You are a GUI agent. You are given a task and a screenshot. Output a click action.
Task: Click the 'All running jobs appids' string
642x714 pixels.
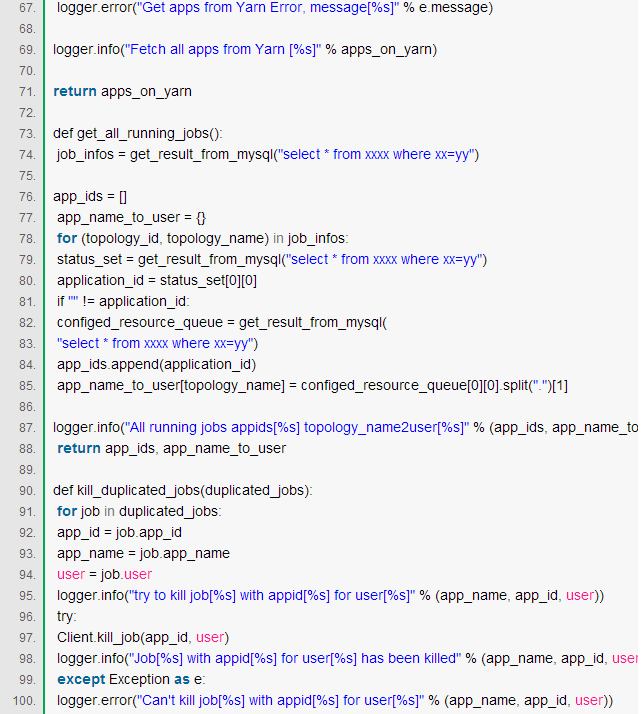pos(297,428)
